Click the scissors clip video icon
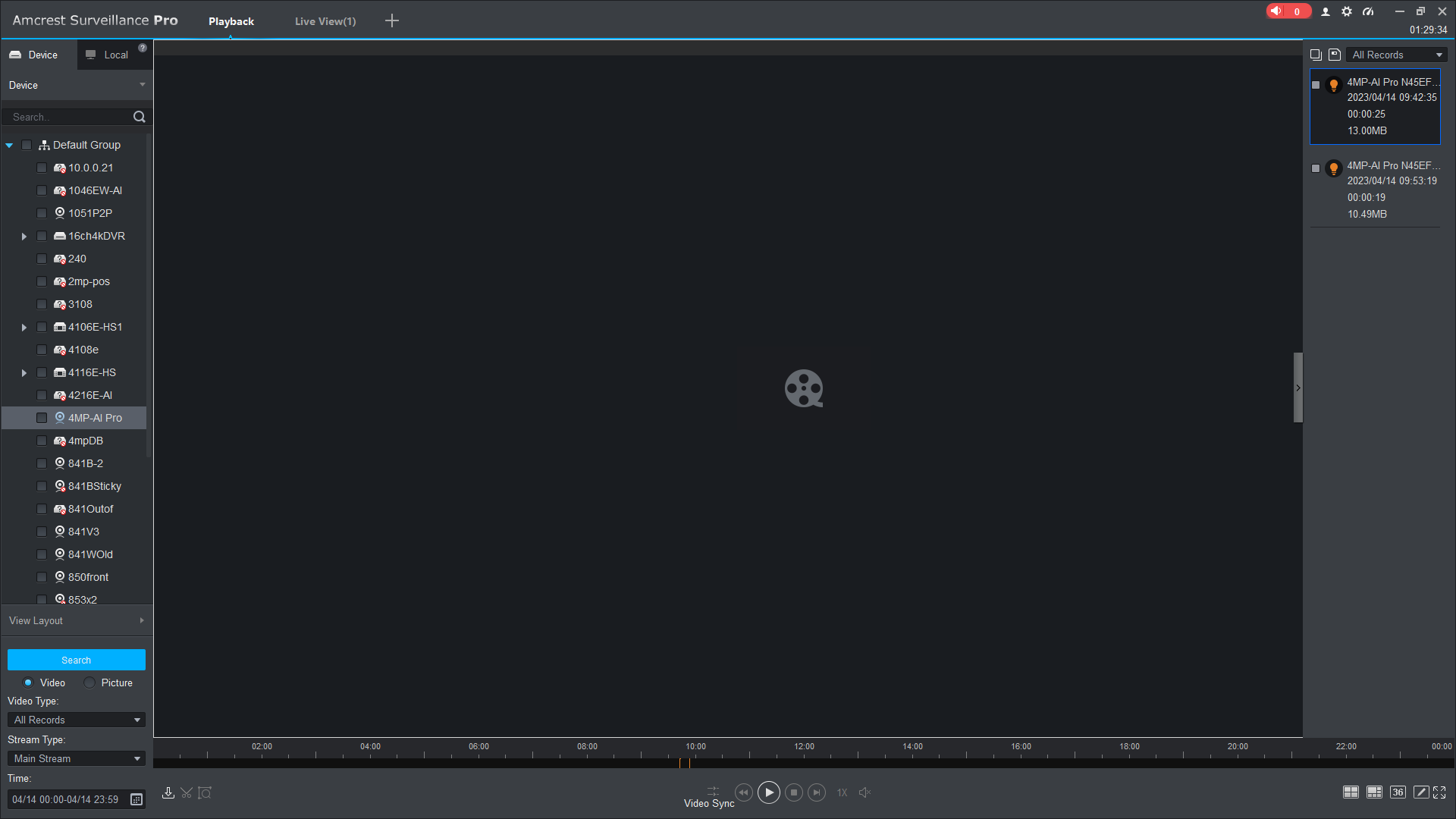This screenshot has width=1456, height=819. [x=187, y=792]
